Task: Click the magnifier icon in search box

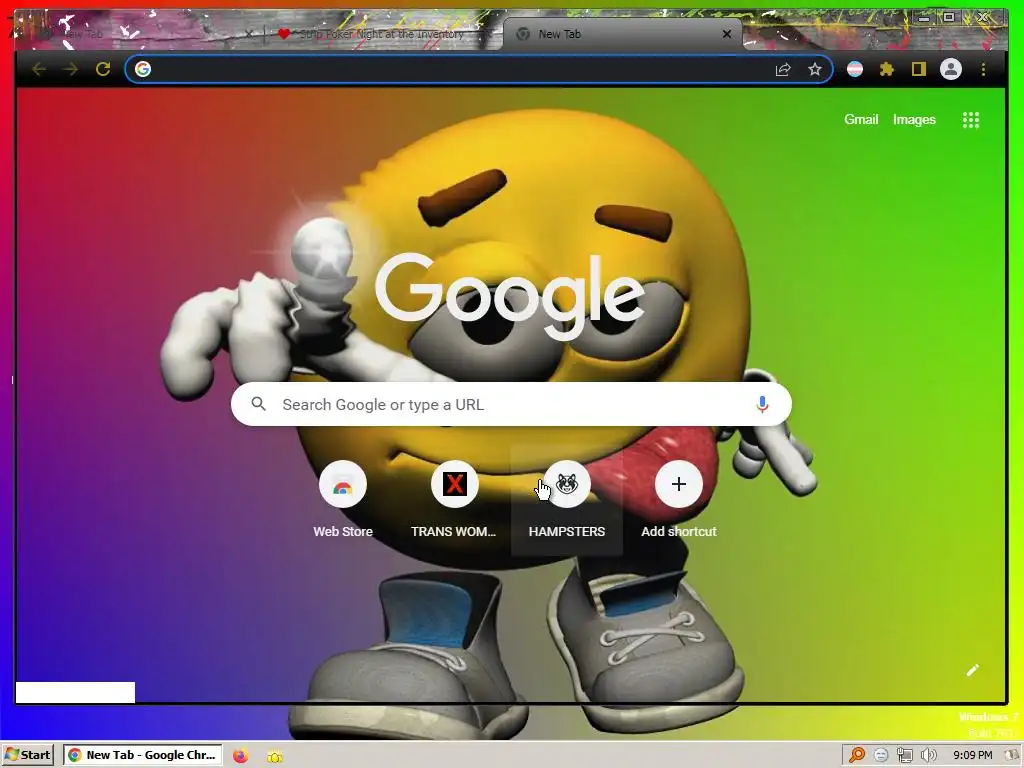Action: [259, 404]
